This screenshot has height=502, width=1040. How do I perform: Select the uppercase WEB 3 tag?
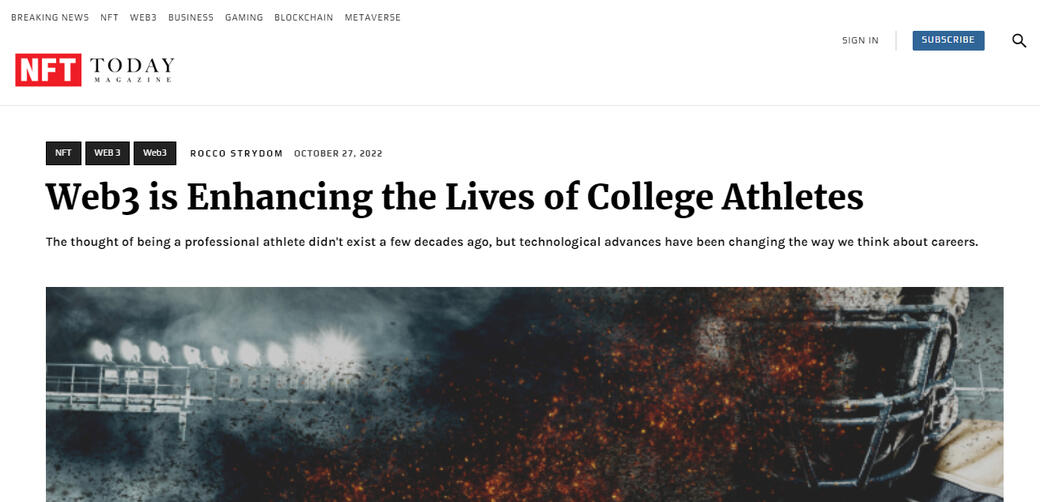[107, 153]
